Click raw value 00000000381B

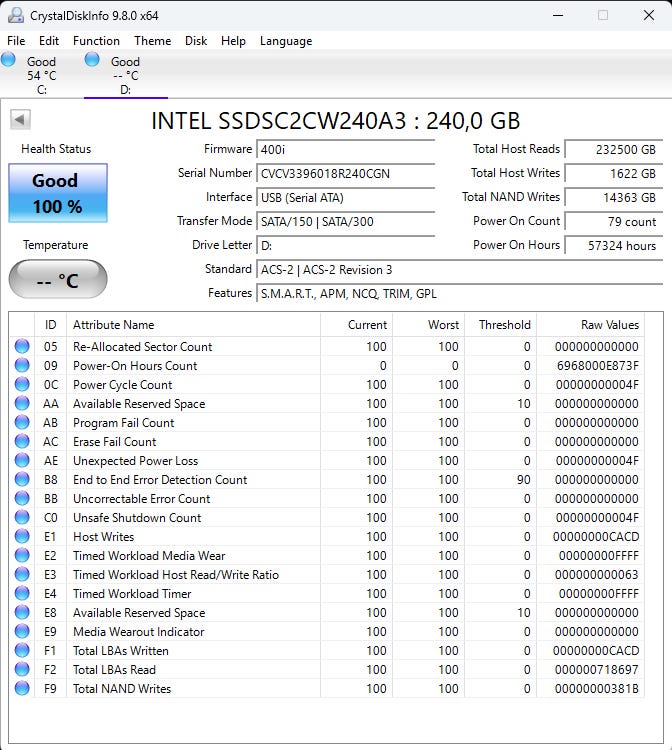coord(596,689)
